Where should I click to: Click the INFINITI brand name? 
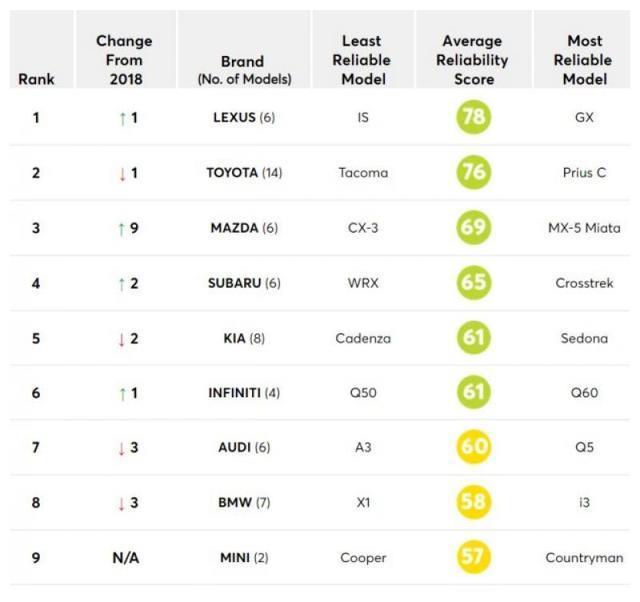click(x=234, y=393)
